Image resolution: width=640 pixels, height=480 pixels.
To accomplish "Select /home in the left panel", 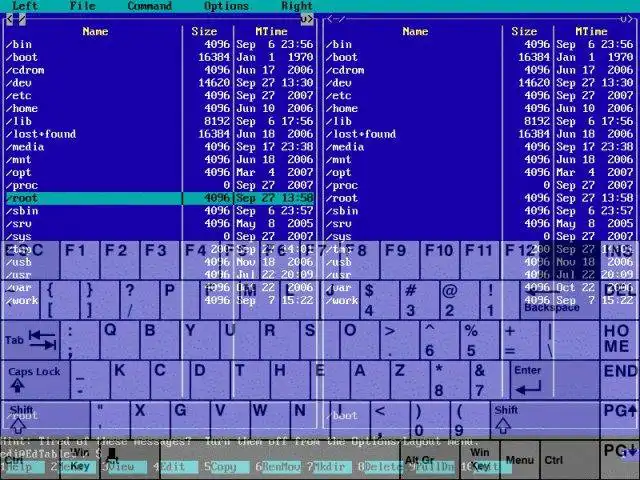I will tap(159, 108).
